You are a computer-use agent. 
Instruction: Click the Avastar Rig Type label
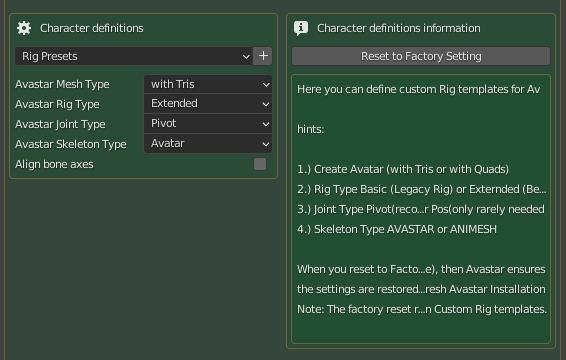point(57,104)
